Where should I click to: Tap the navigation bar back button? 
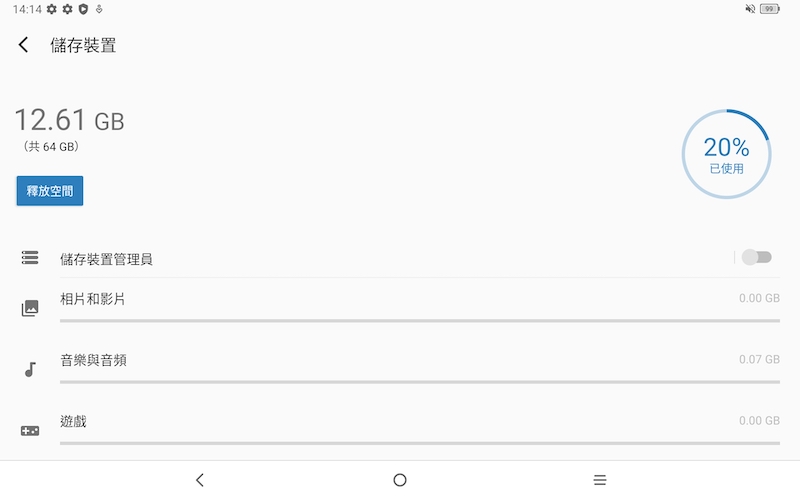coord(200,480)
